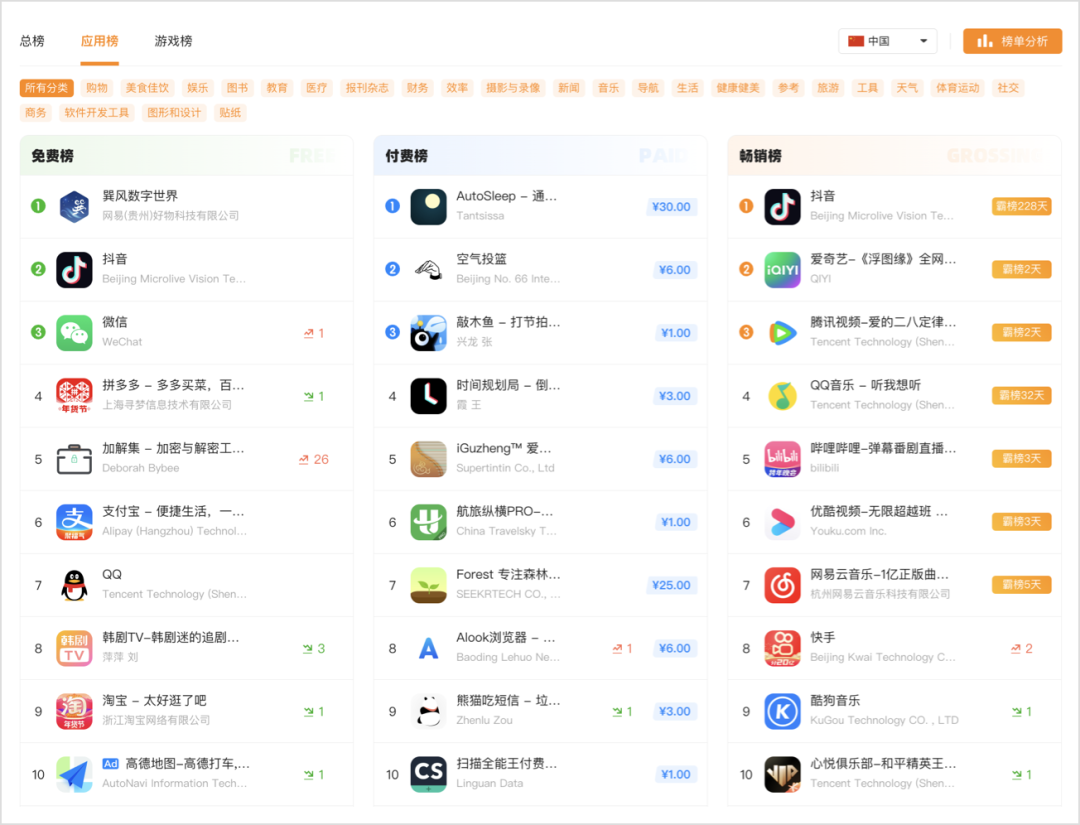Click the 敲木鱼 app icon

point(428,333)
